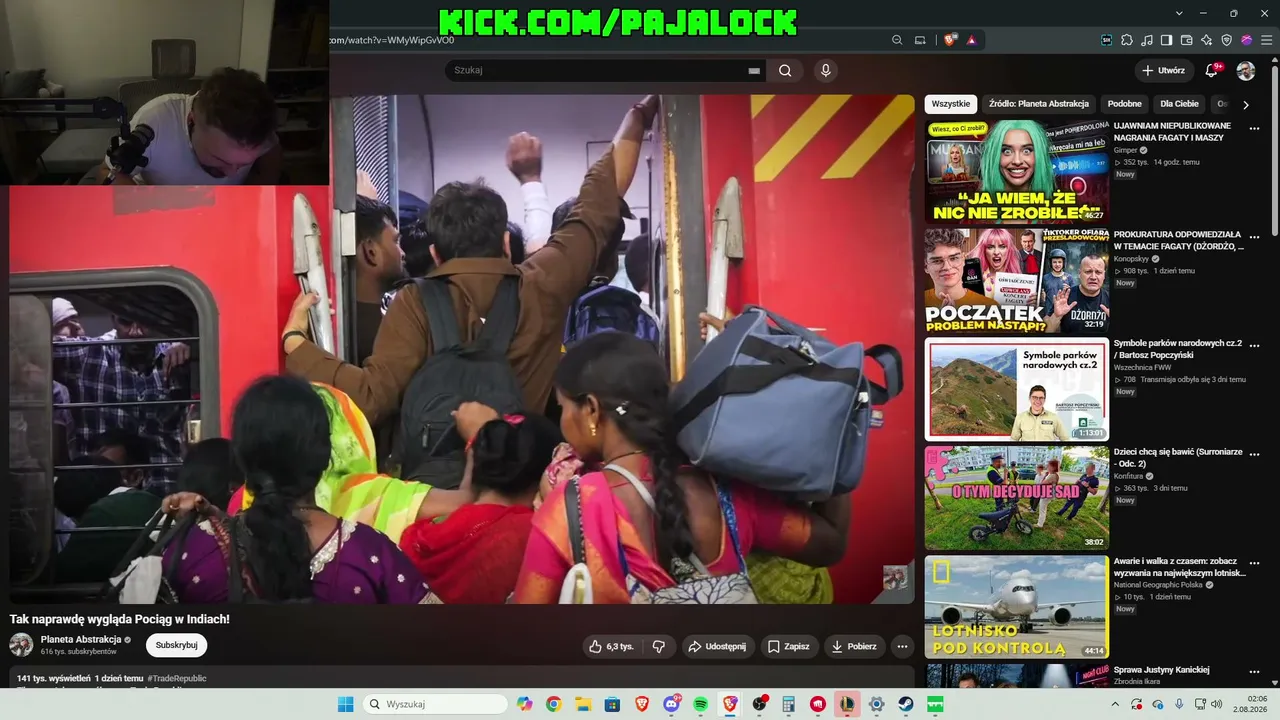Open the browser Extensions puzzle icon
The width and height of the screenshot is (1280, 720).
click(x=1127, y=40)
